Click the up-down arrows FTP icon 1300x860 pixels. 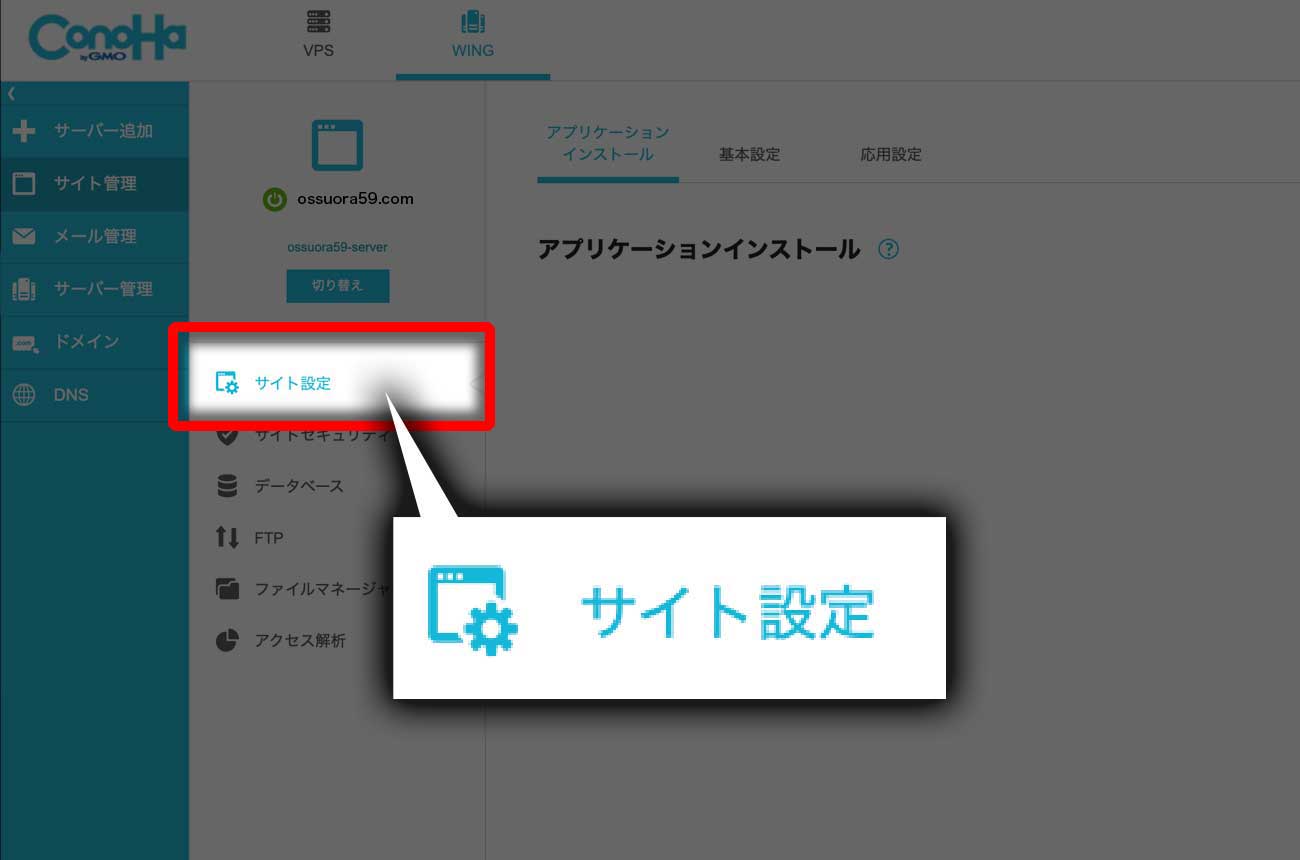coord(227,538)
